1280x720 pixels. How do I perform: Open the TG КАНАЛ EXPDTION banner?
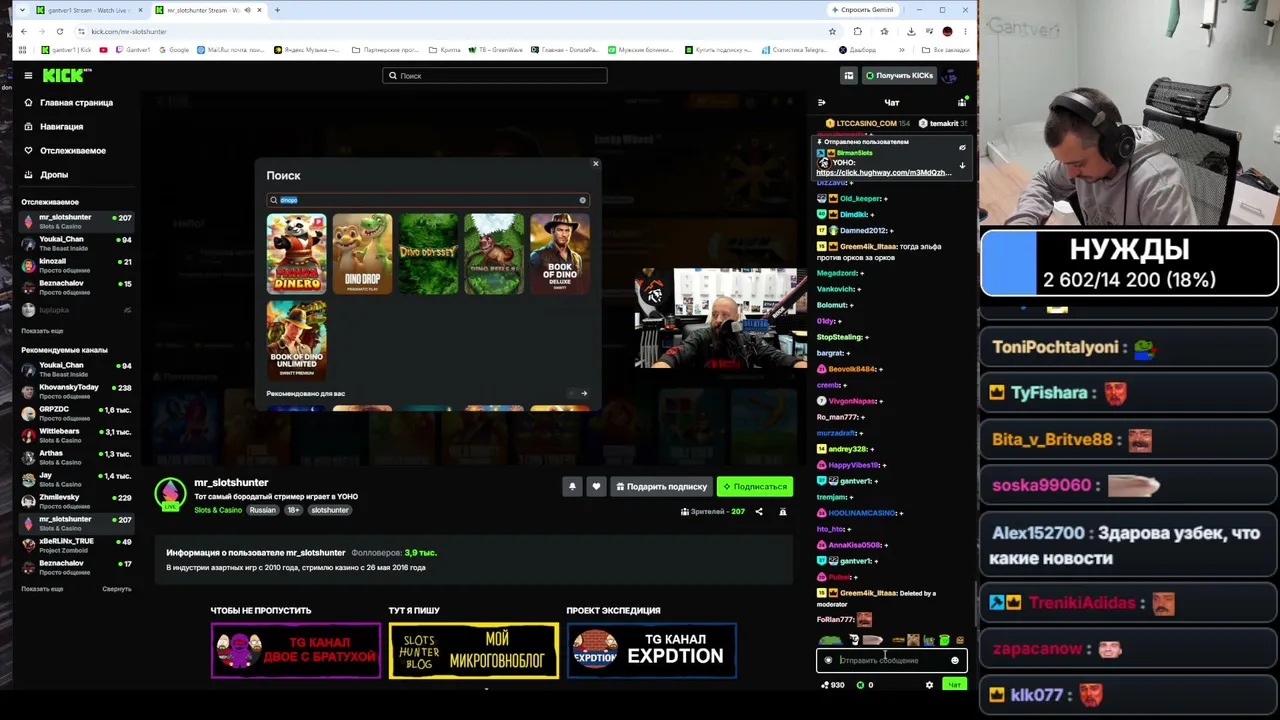652,650
